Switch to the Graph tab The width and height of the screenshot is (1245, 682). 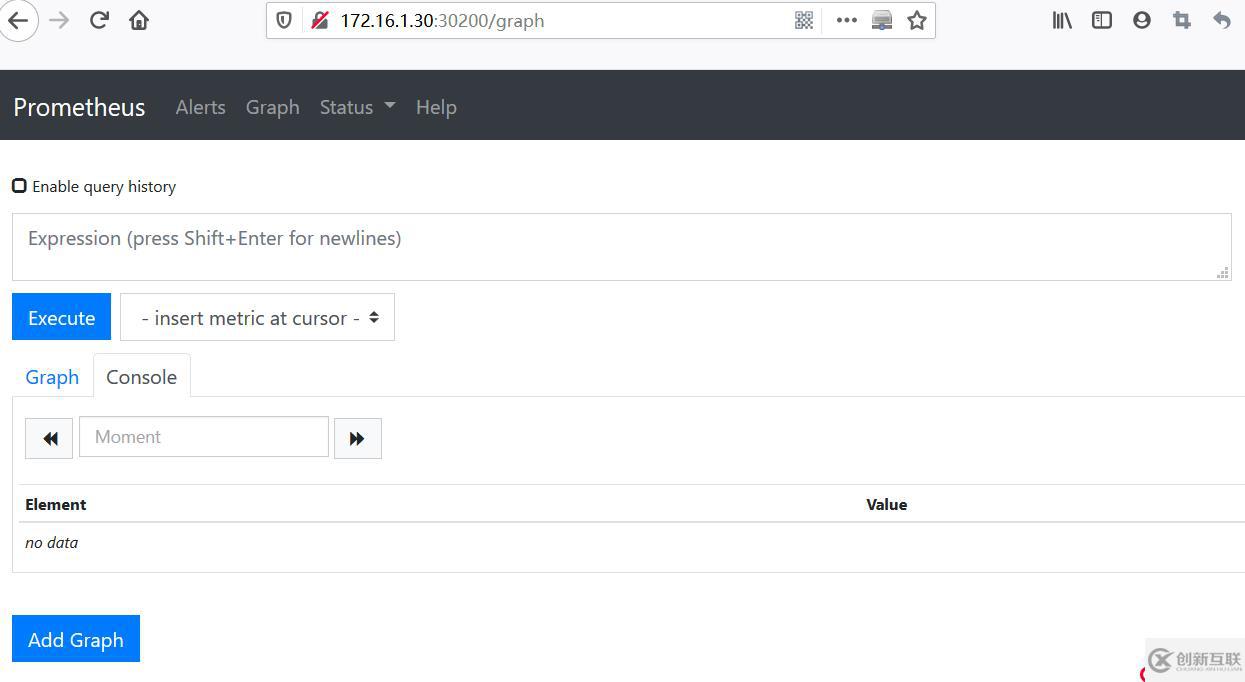pyautogui.click(x=52, y=377)
